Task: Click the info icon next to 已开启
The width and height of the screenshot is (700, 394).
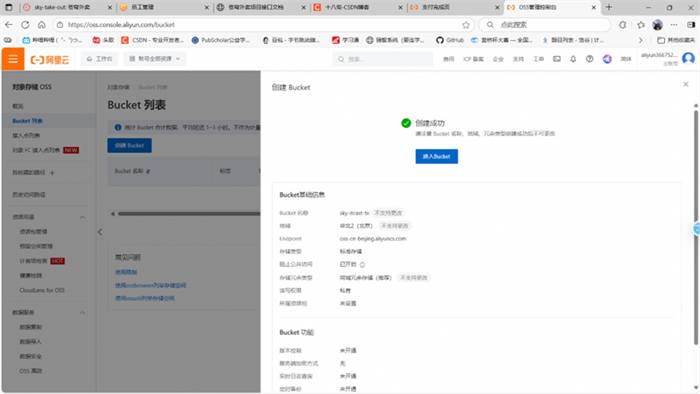Action: (x=362, y=265)
